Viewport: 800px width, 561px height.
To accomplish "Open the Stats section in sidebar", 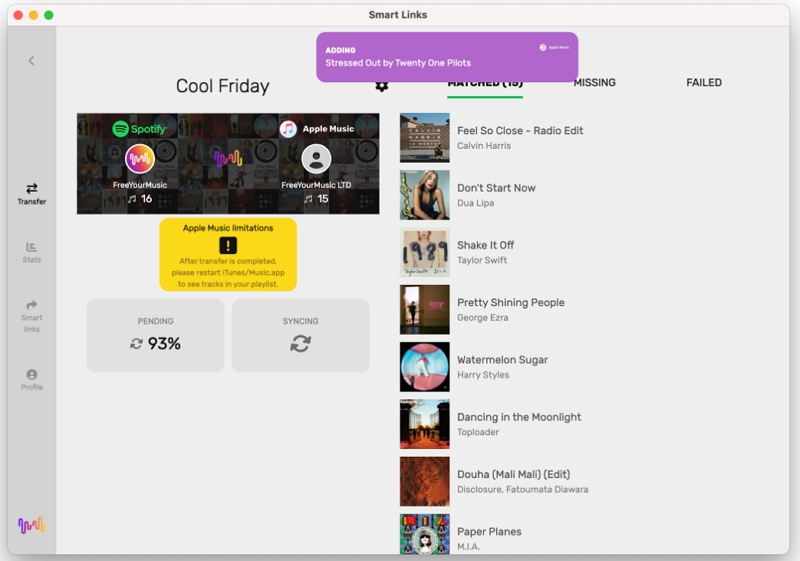I will [31, 252].
